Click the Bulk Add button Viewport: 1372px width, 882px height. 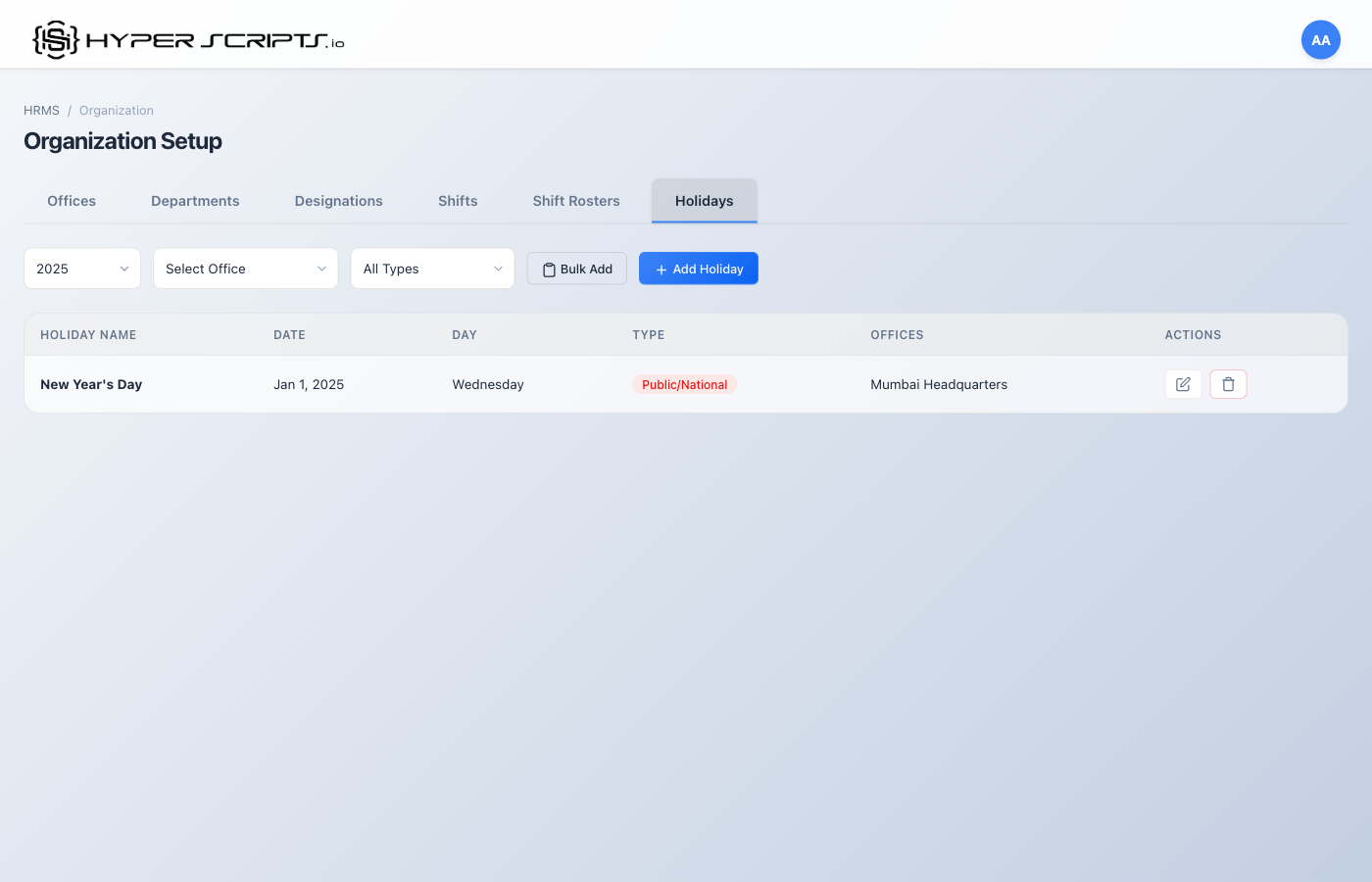click(x=576, y=269)
